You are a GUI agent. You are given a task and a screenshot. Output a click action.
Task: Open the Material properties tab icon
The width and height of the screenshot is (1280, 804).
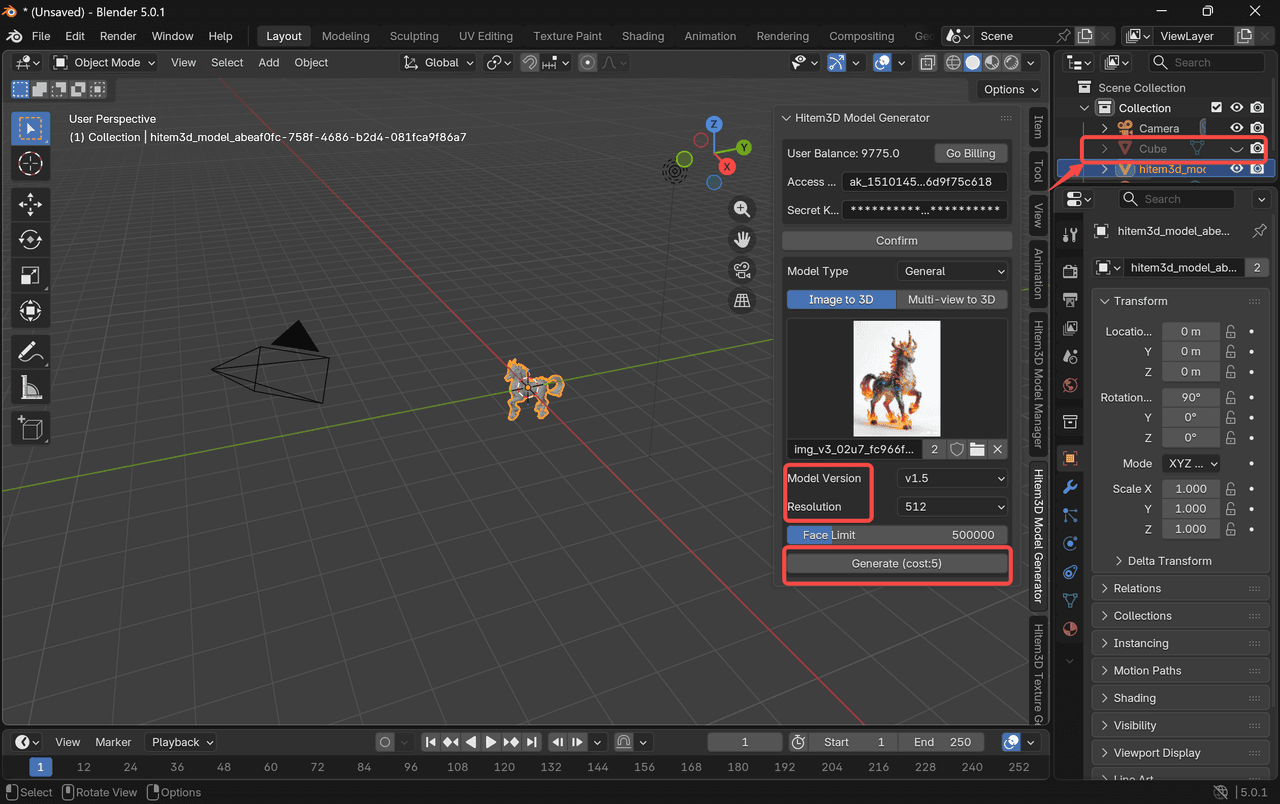point(1070,629)
